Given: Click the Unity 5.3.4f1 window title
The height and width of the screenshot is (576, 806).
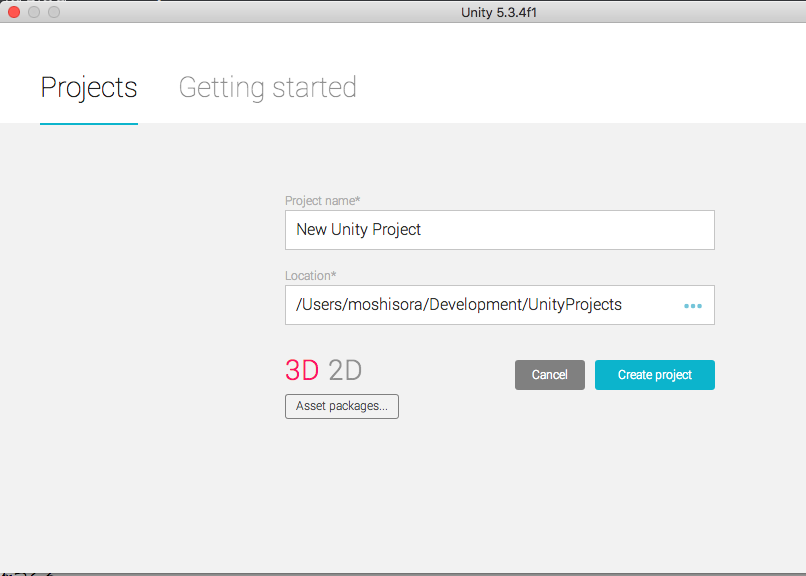Looking at the screenshot, I should [x=499, y=12].
